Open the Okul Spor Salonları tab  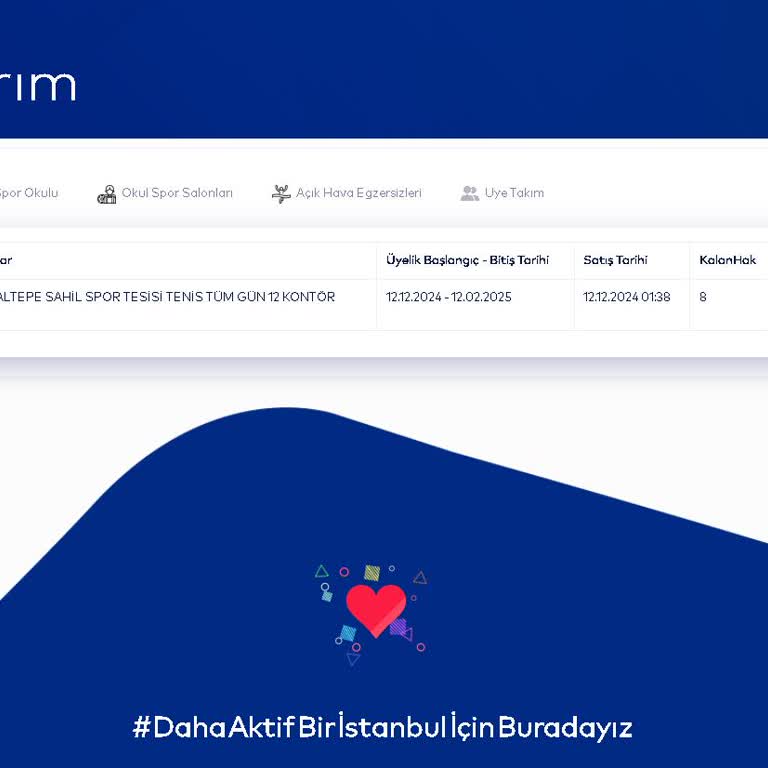coord(165,193)
